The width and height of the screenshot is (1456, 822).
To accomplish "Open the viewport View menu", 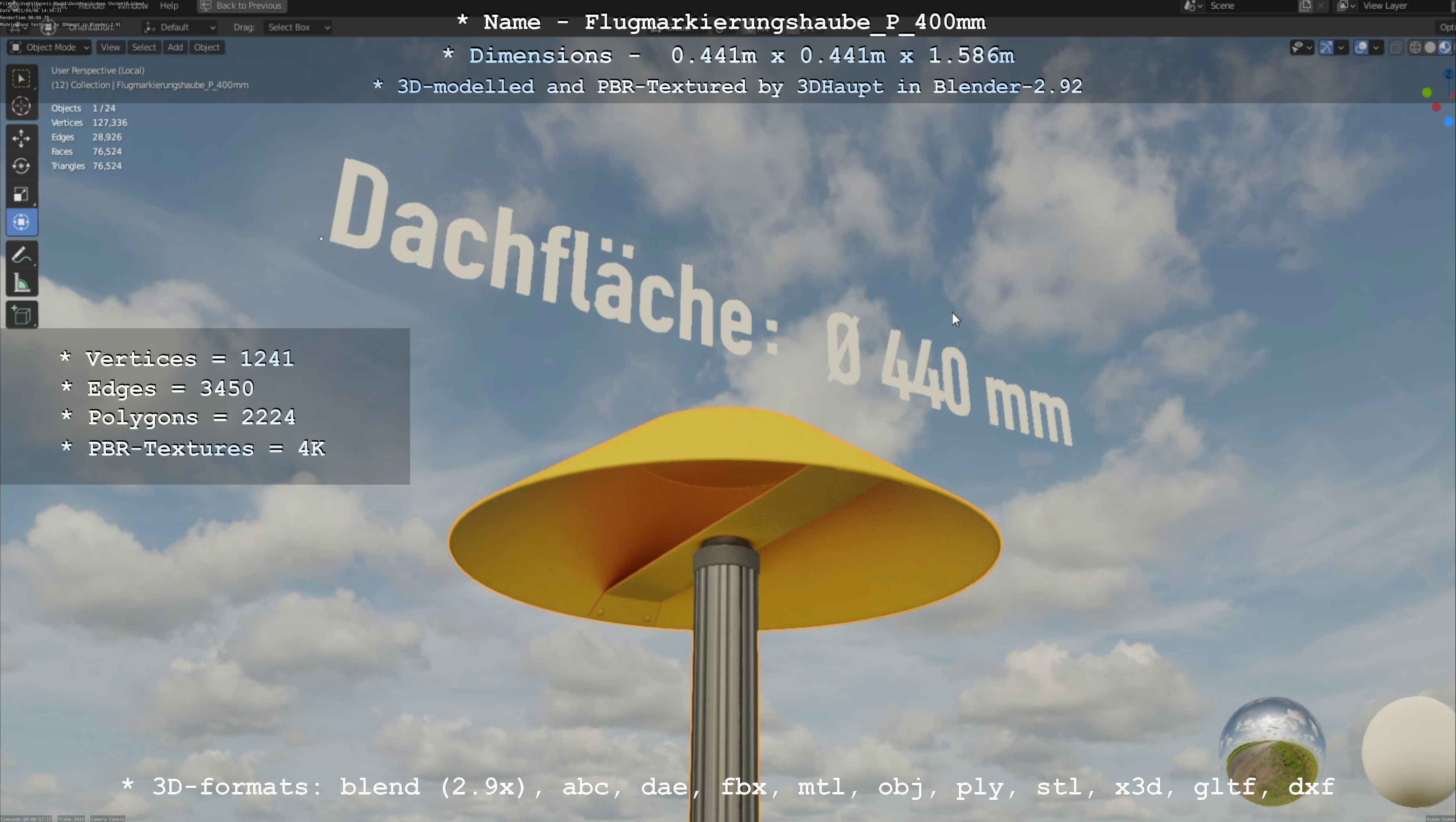I will pyautogui.click(x=110, y=47).
